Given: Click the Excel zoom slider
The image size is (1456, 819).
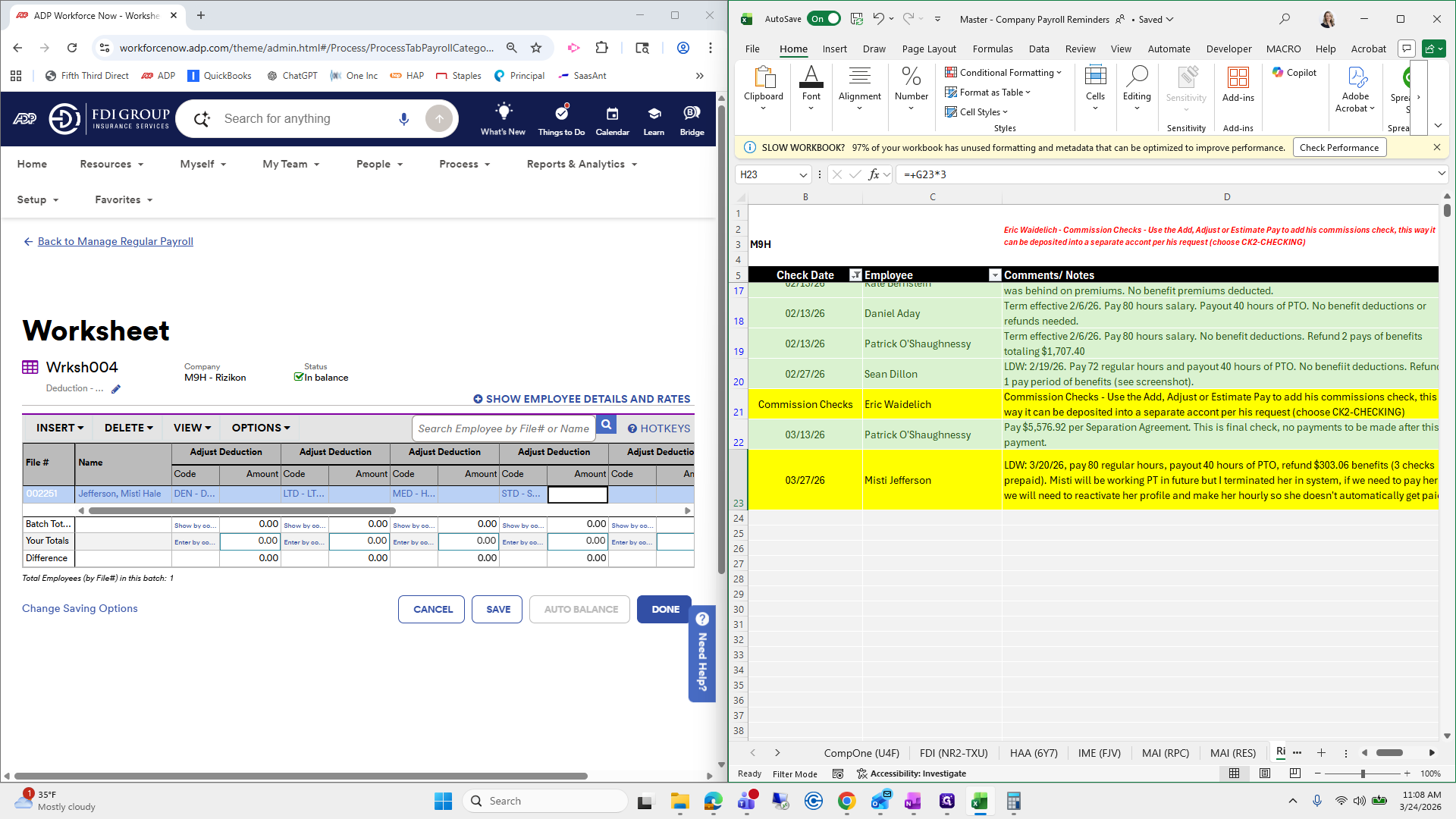Looking at the screenshot, I should [1363, 773].
